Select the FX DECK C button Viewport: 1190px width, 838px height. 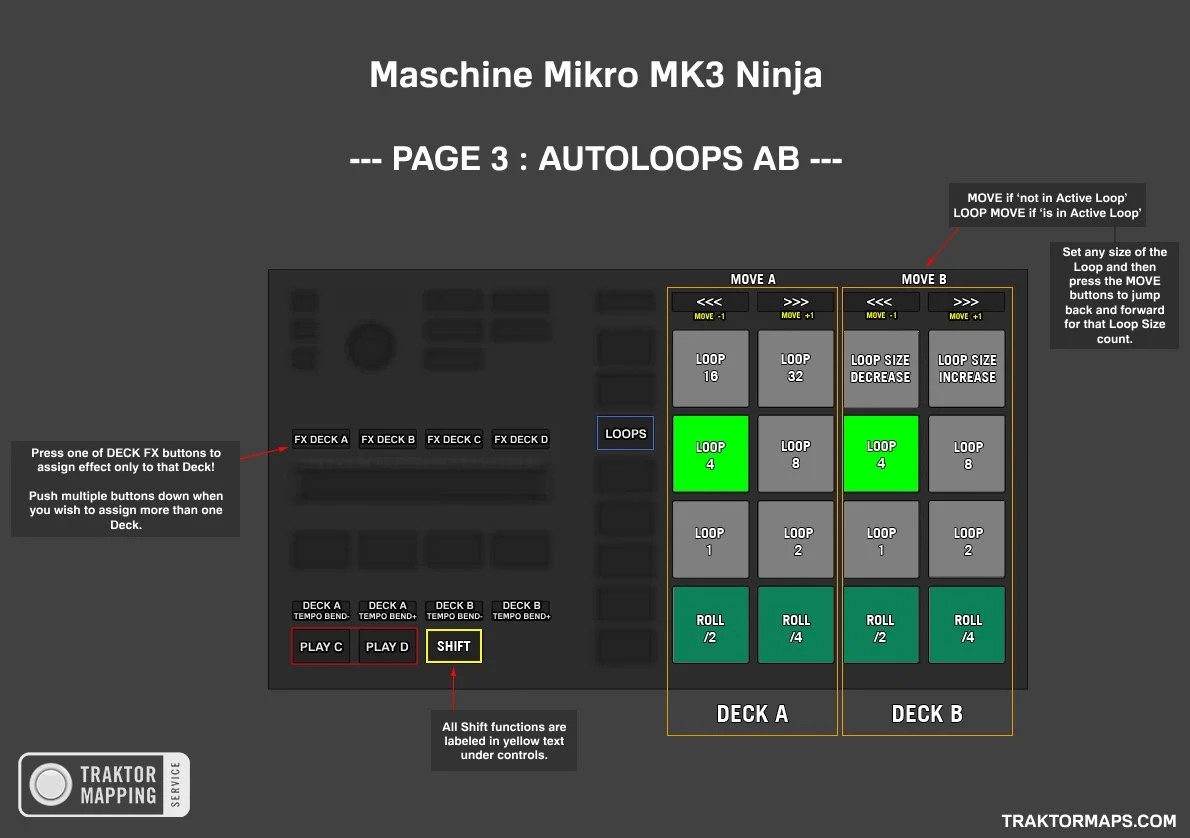[x=454, y=439]
